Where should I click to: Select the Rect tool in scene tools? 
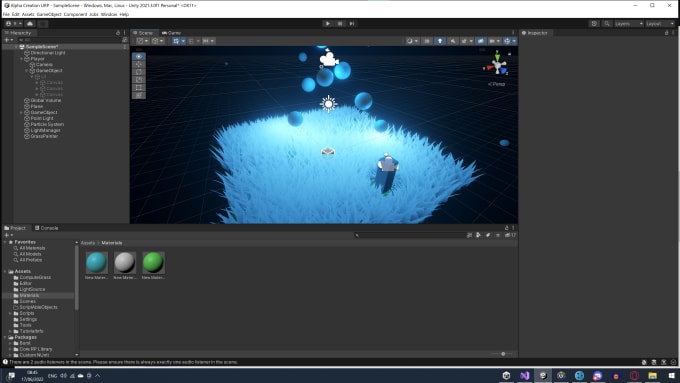(139, 88)
